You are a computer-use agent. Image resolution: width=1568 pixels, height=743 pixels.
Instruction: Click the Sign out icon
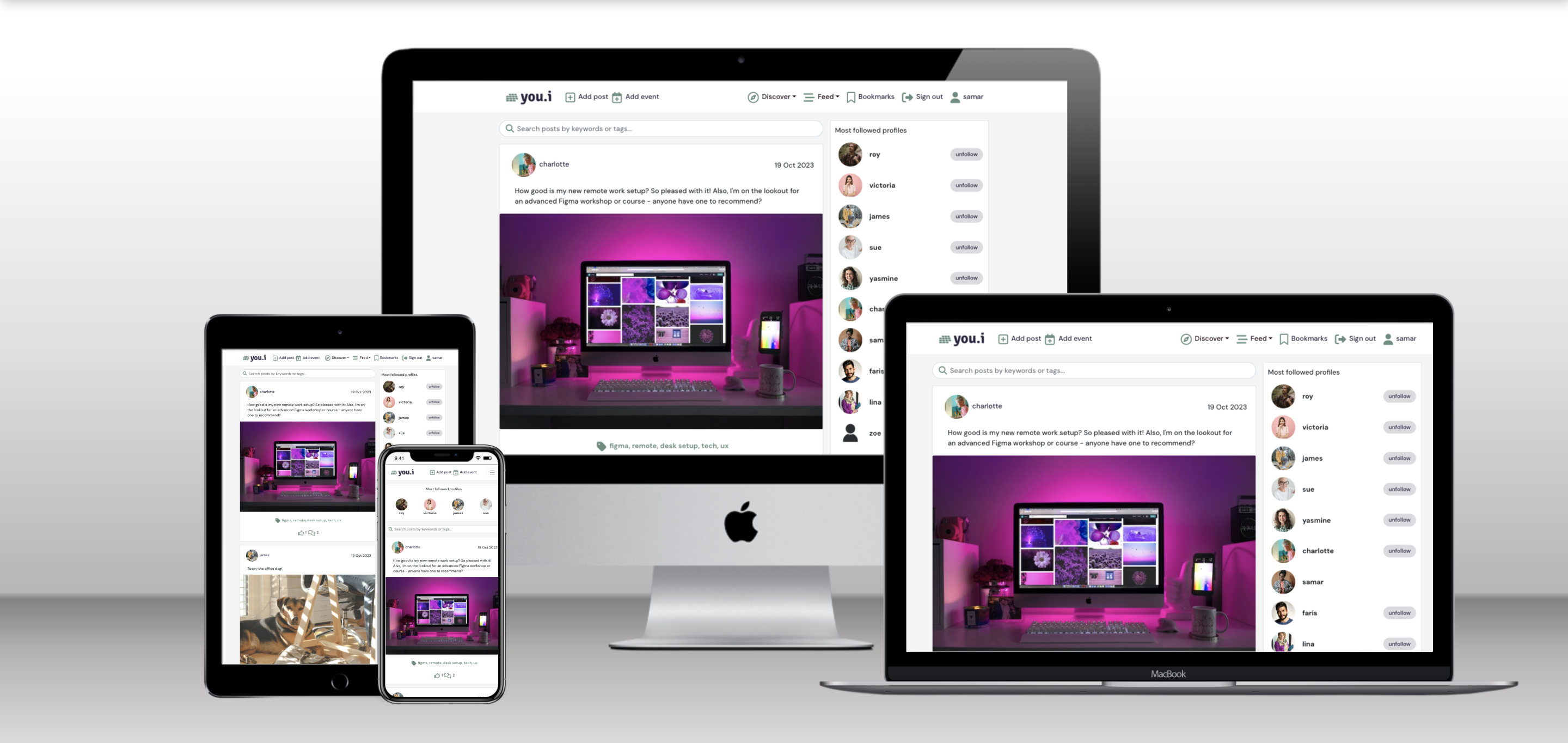(907, 97)
